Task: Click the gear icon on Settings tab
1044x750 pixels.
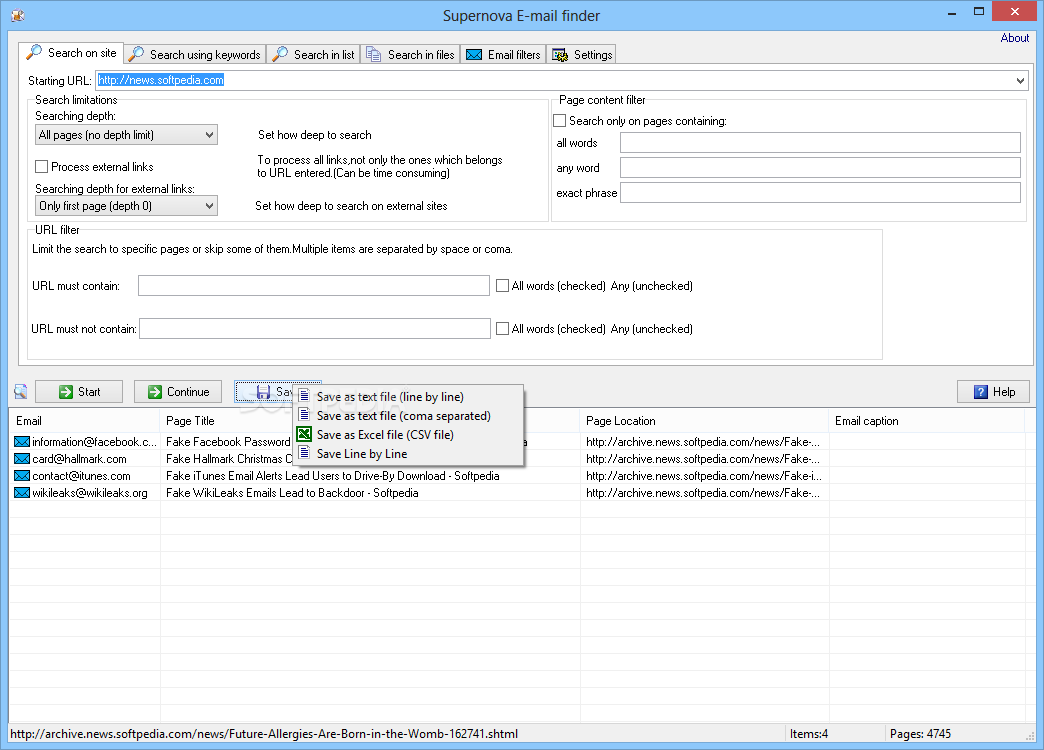Action: click(x=560, y=55)
